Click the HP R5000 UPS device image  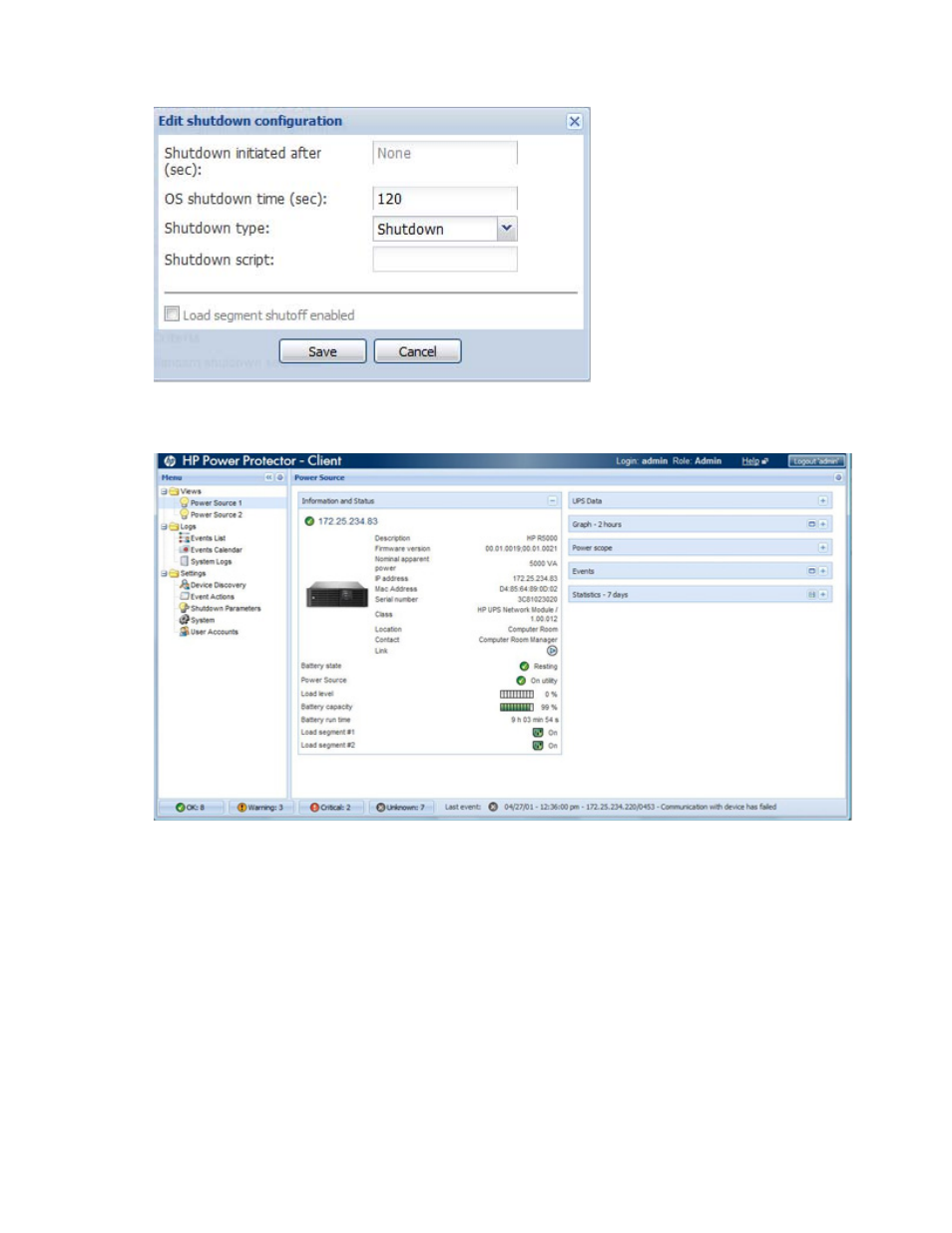click(x=337, y=595)
